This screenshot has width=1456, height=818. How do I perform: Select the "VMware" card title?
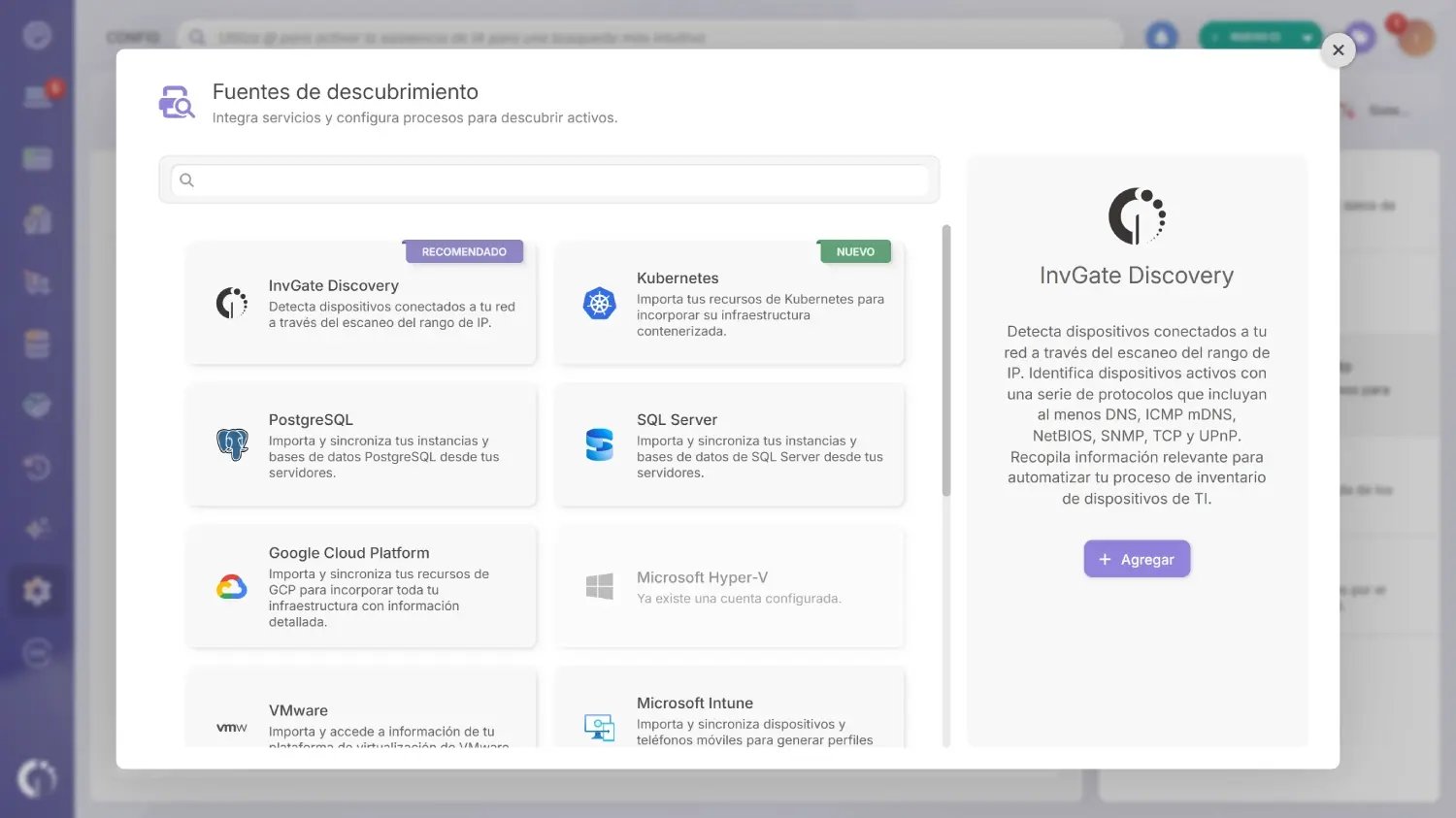[x=298, y=710]
